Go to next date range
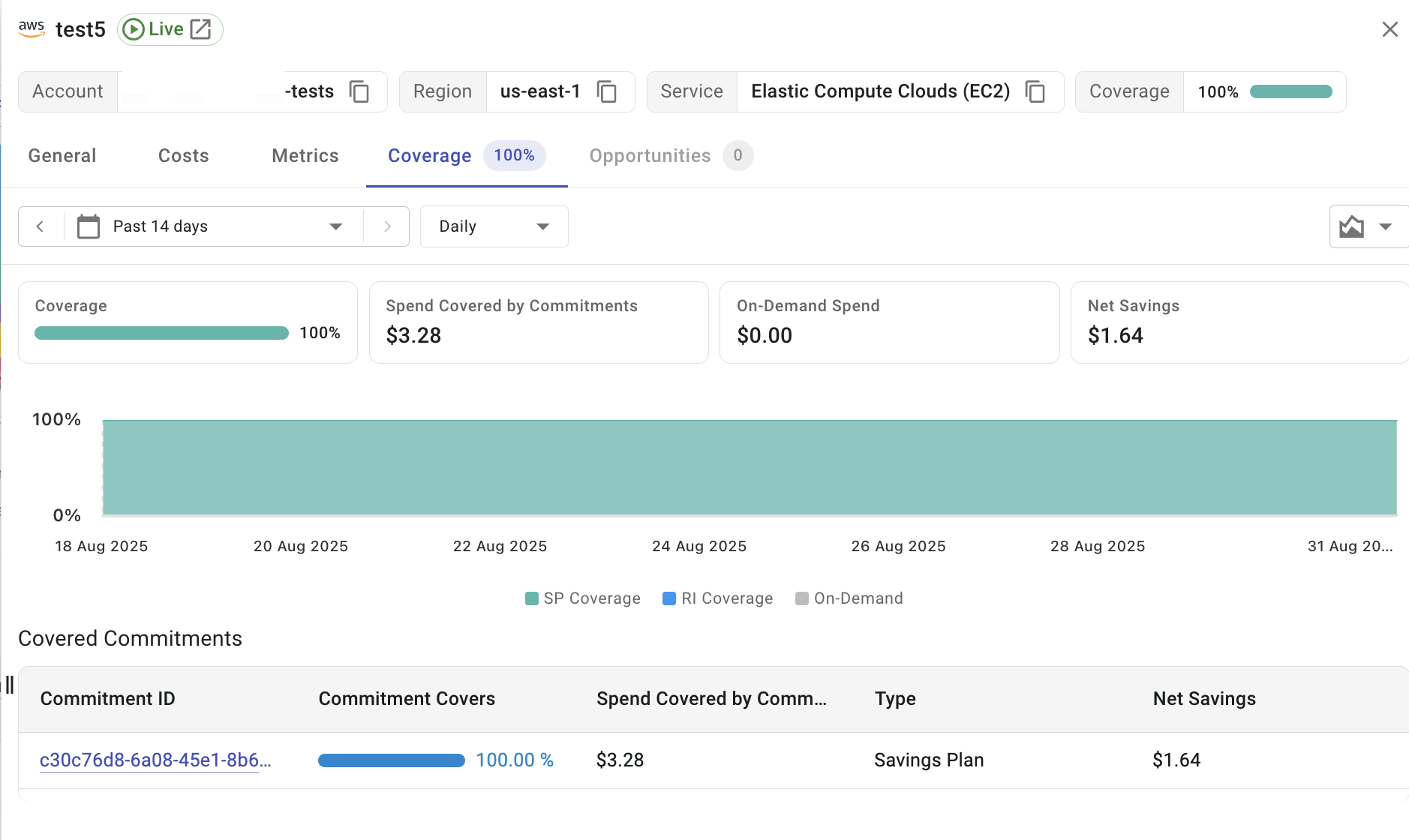 tap(387, 226)
